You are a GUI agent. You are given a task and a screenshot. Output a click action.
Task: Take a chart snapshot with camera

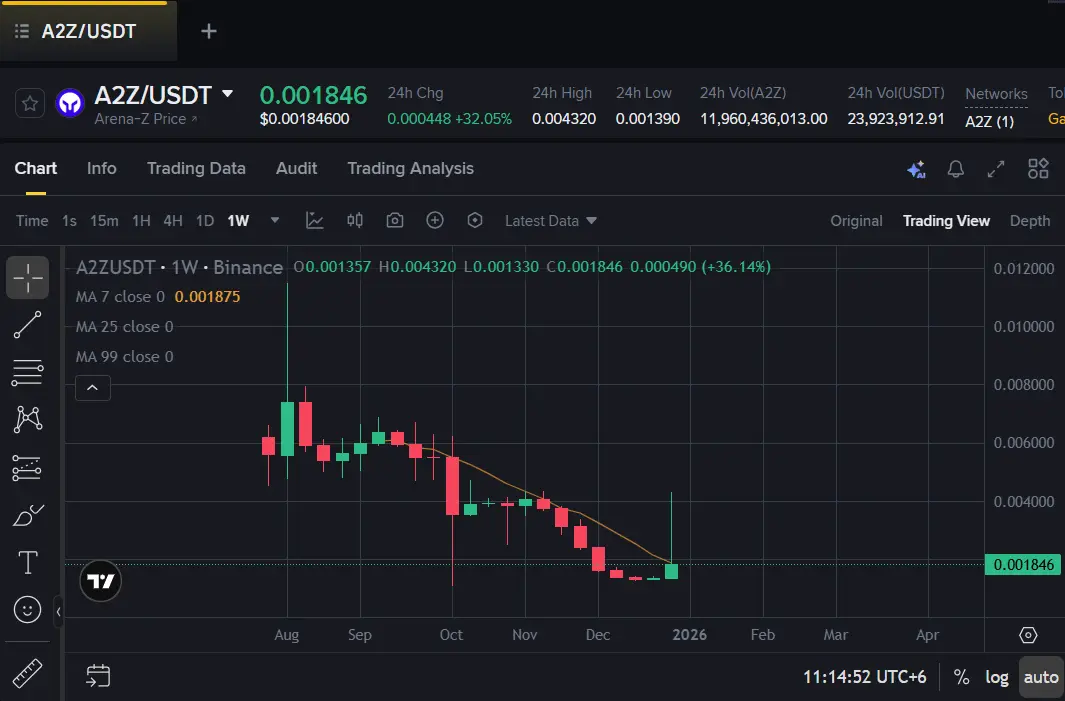(x=395, y=221)
